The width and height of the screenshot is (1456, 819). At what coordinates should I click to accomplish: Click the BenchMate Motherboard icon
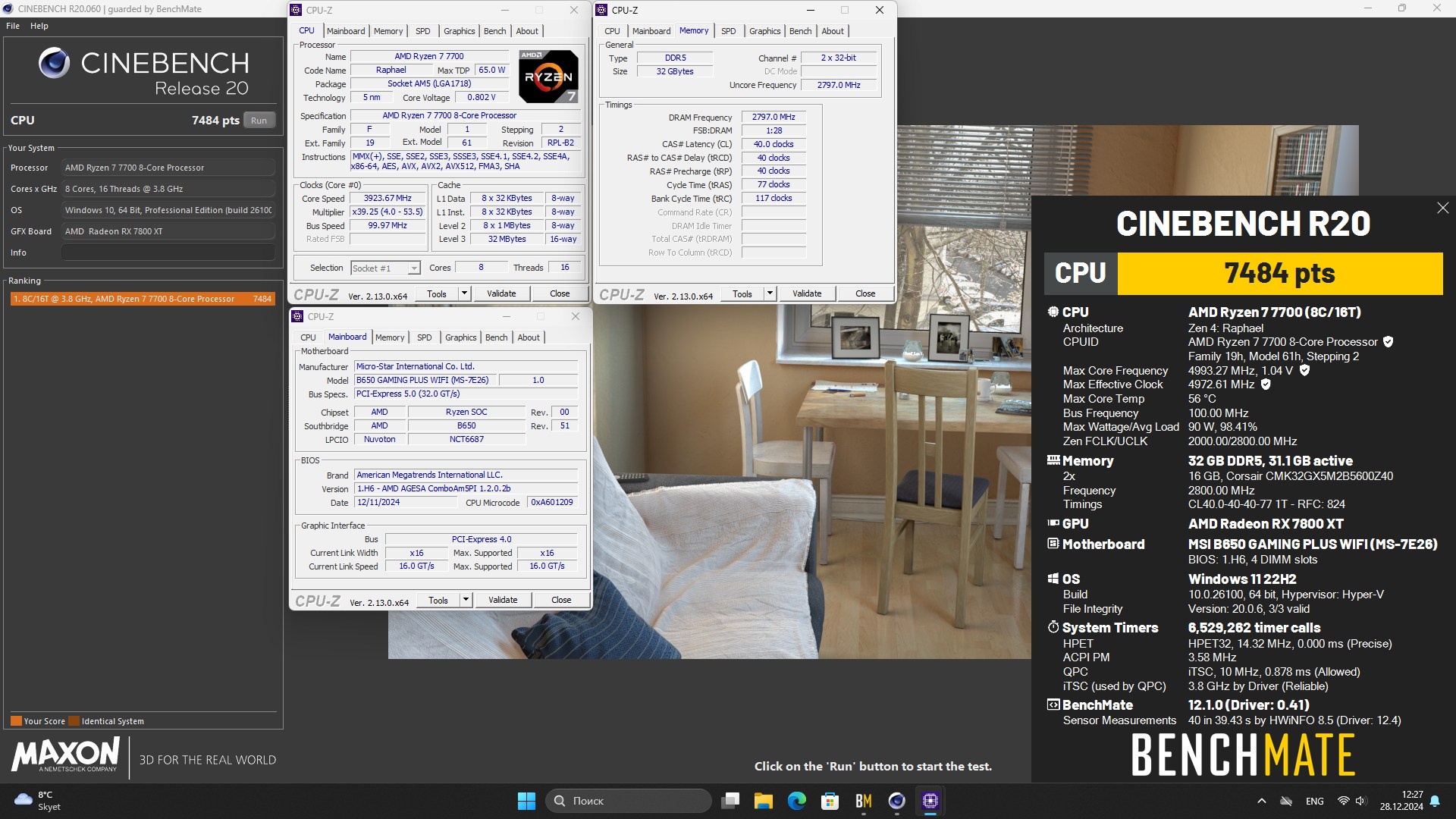pos(1053,544)
